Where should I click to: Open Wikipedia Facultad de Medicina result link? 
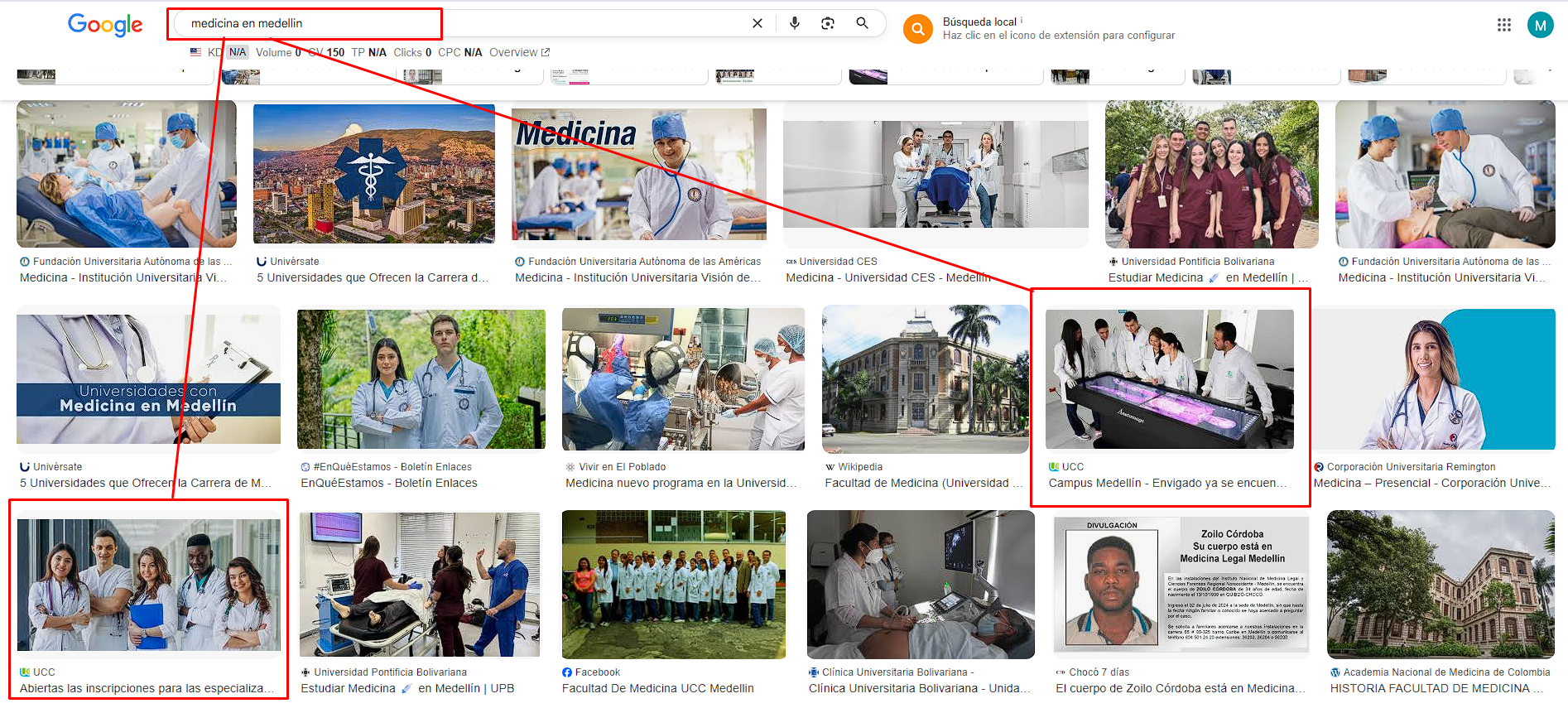click(x=923, y=483)
